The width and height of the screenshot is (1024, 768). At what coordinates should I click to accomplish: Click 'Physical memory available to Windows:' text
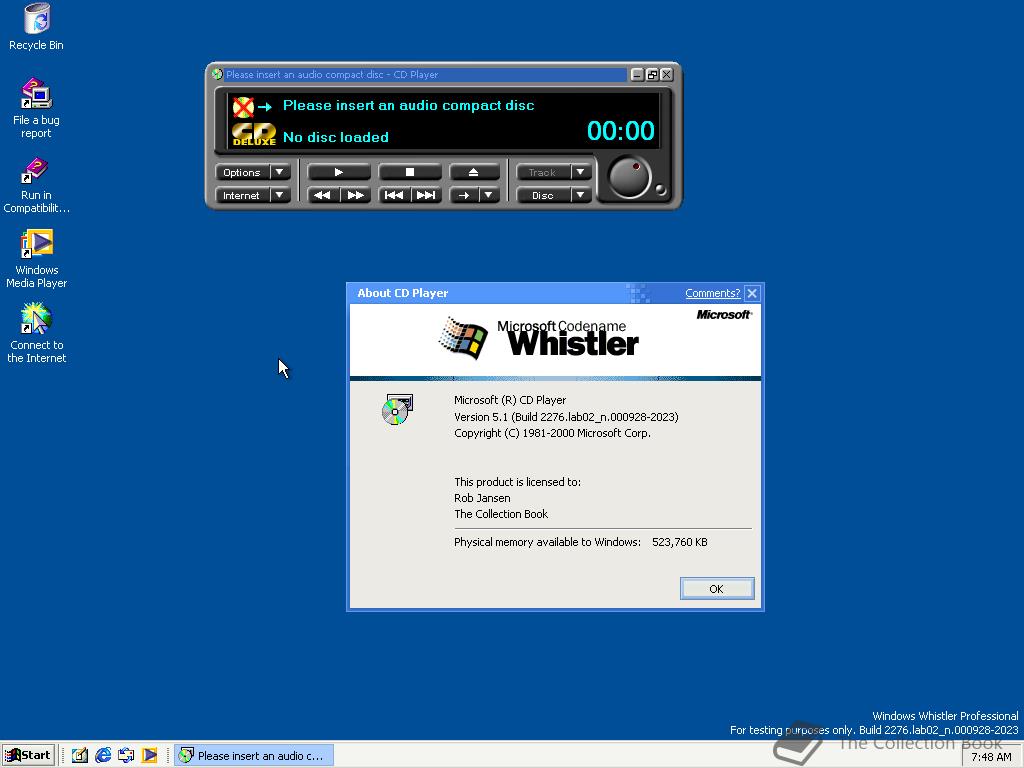click(x=547, y=542)
